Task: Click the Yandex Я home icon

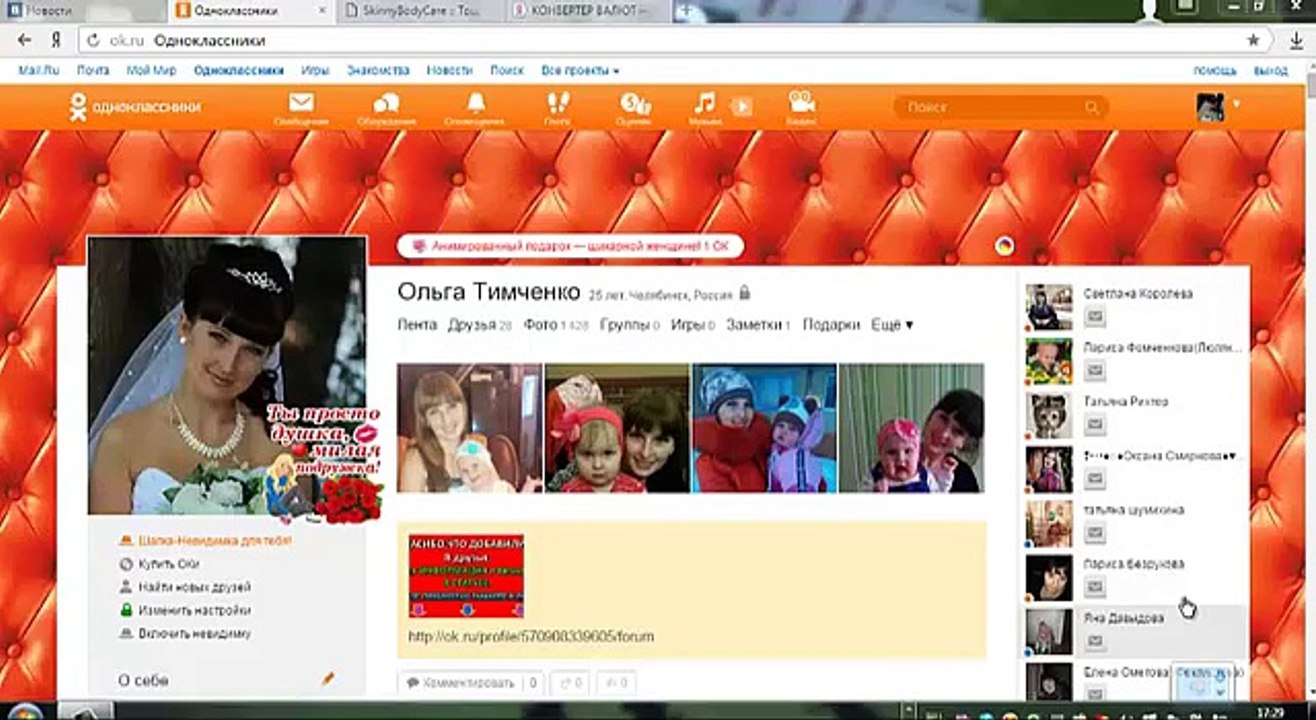Action: 57,41
